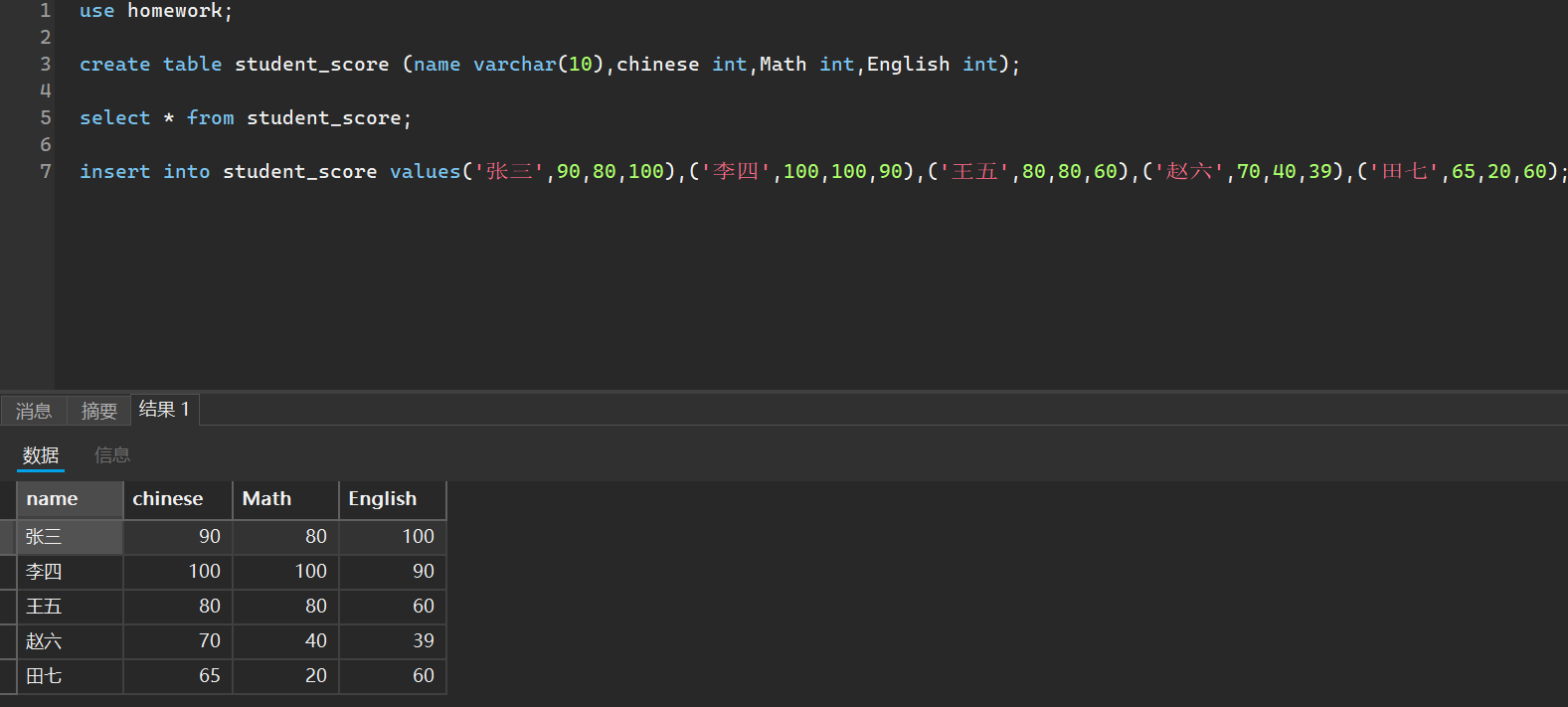The height and width of the screenshot is (707, 1568).
Task: Click 'values' keyword in insert statement
Action: coord(425,172)
